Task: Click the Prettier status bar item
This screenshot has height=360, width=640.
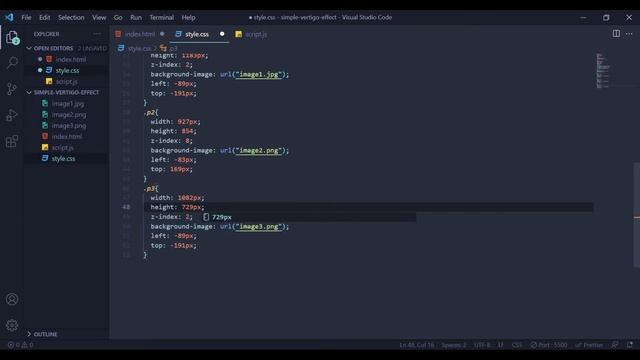Action: click(x=589, y=345)
